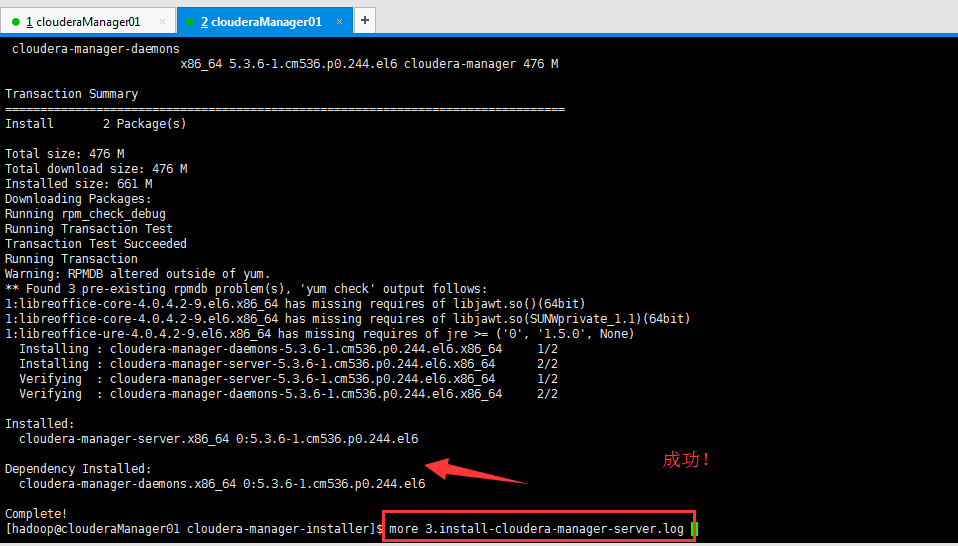The height and width of the screenshot is (546, 958).
Task: Click the green terminal cursor block
Action: 695,529
